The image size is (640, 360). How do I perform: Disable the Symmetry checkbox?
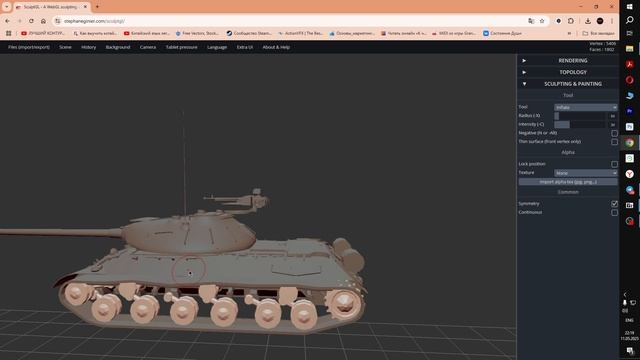(x=614, y=204)
